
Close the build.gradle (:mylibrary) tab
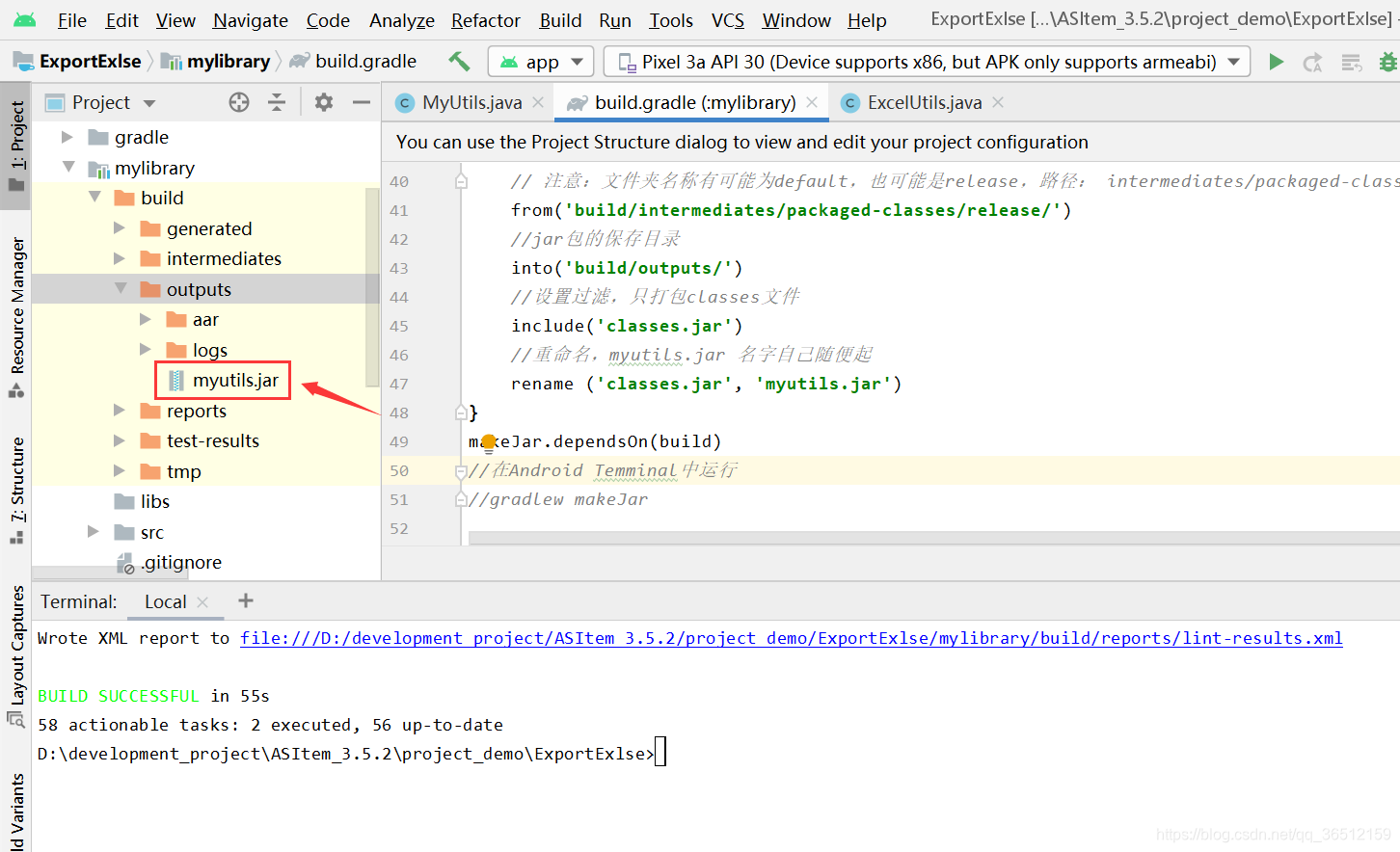812,102
